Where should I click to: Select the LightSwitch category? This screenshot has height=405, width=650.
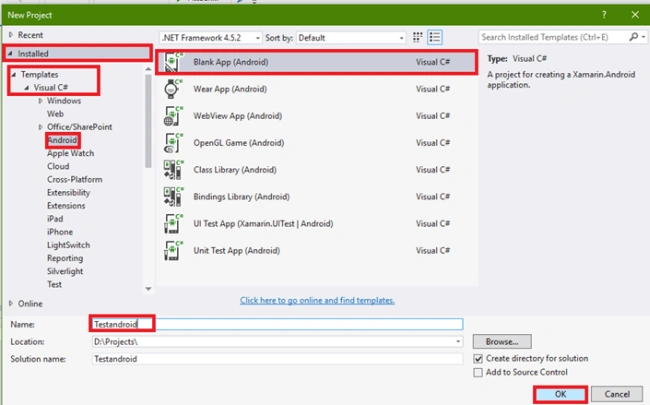tap(68, 245)
